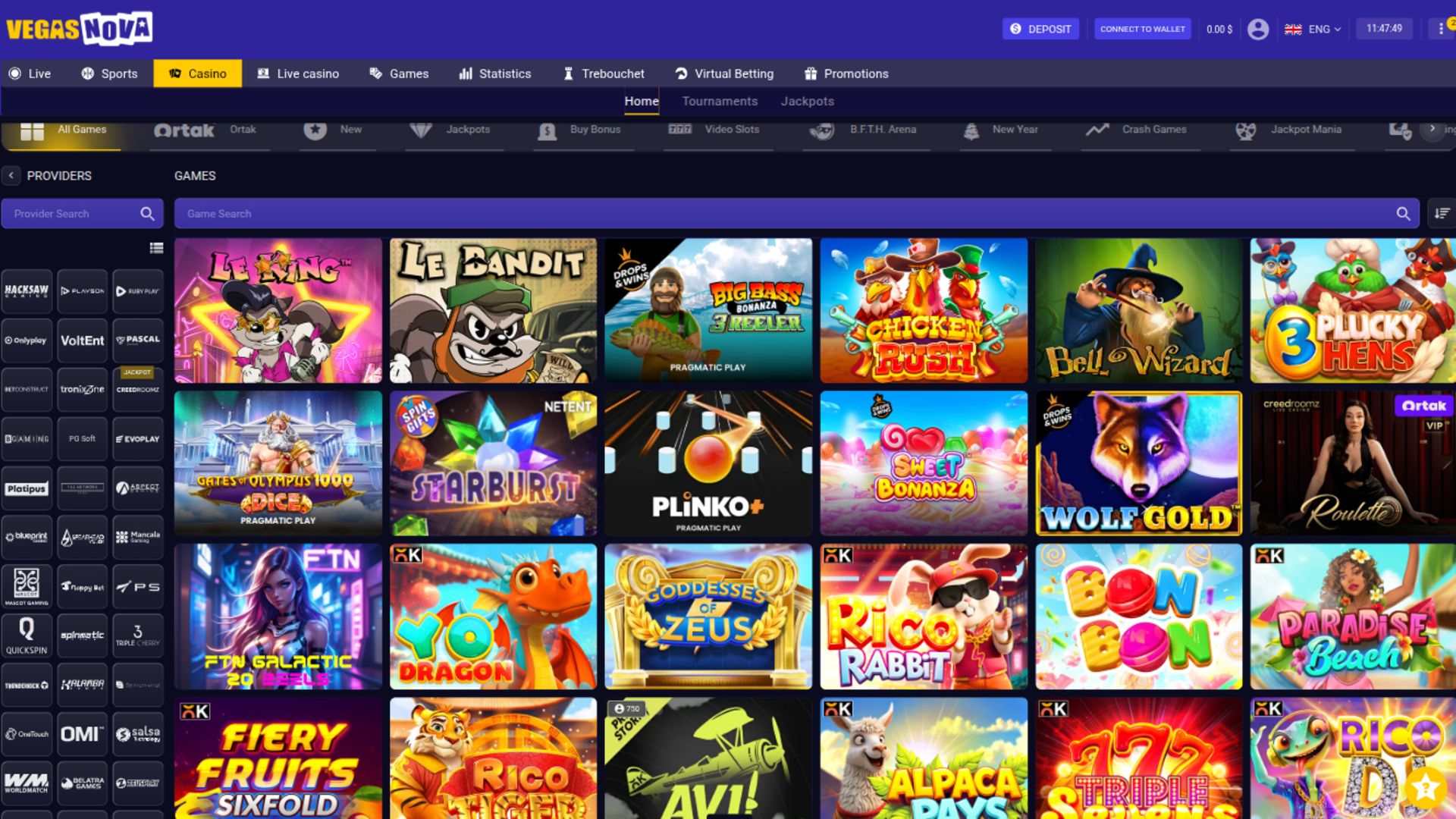
Task: Select the All Games category icon
Action: point(32,129)
